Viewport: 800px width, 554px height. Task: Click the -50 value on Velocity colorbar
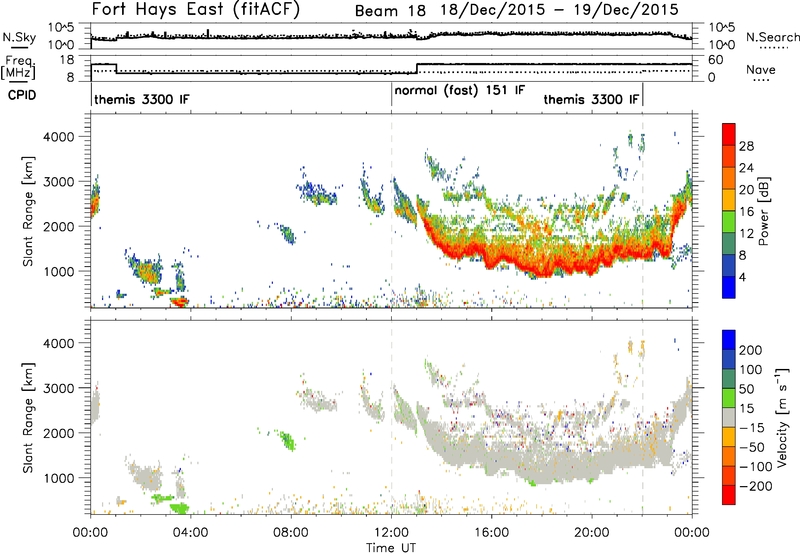click(x=752, y=447)
